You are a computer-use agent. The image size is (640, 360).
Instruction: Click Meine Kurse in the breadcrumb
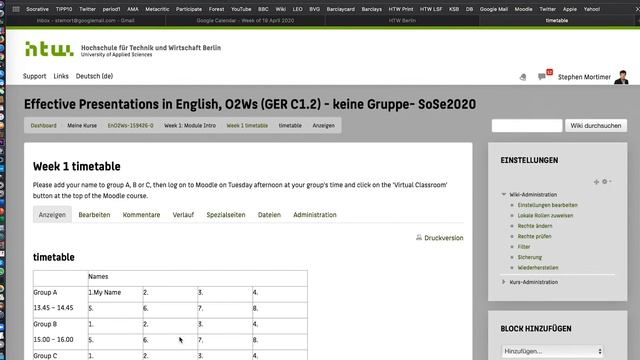click(82, 126)
